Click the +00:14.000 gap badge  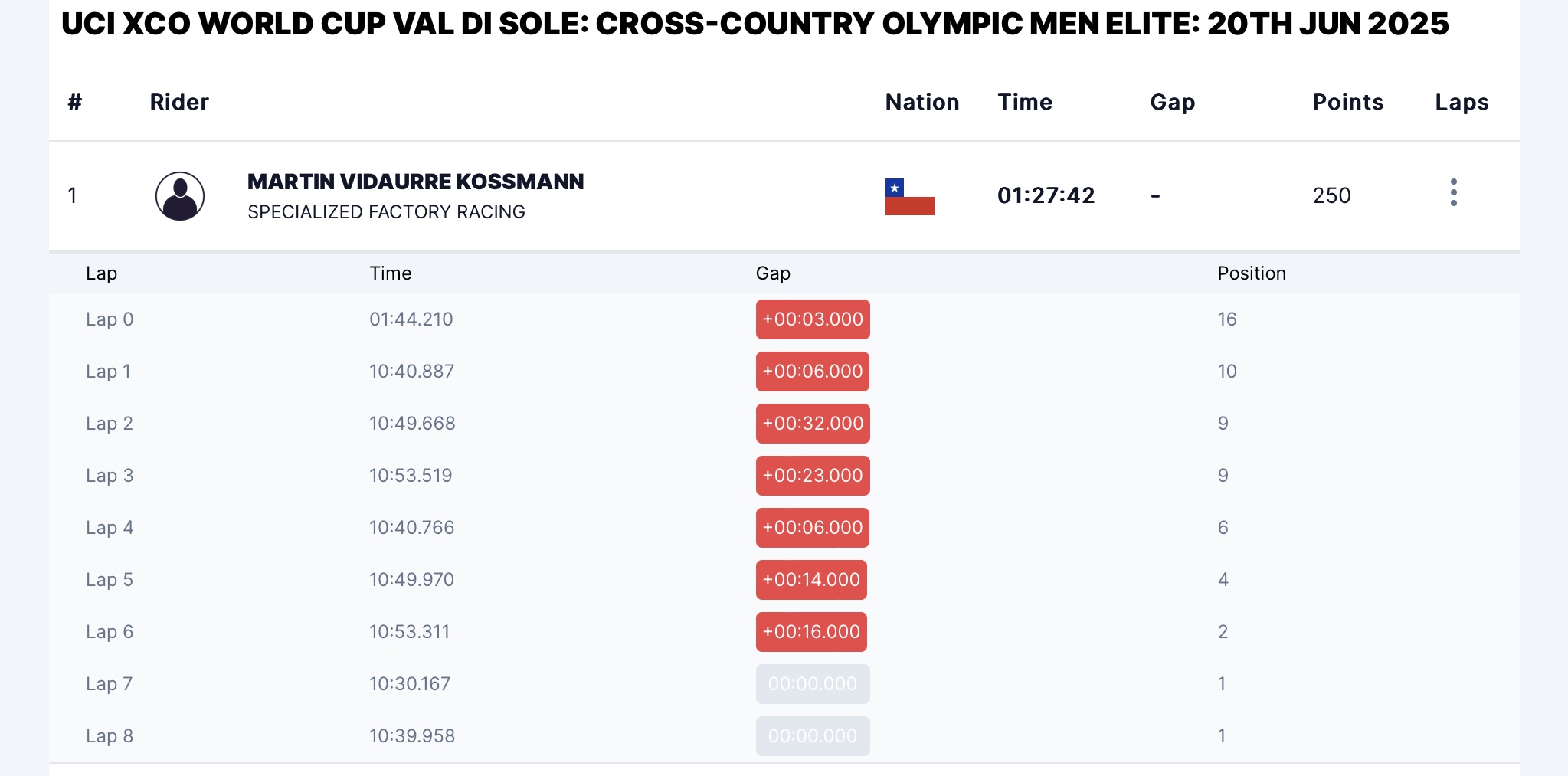(x=811, y=580)
